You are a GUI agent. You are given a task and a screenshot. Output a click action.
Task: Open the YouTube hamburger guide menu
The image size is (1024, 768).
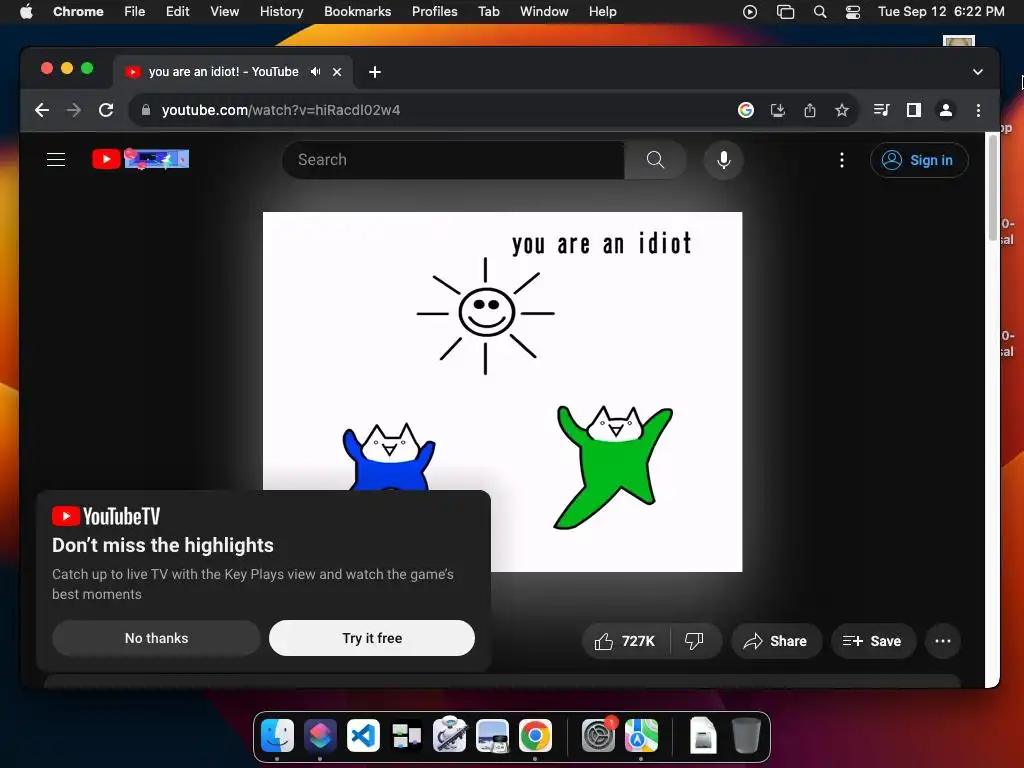pyautogui.click(x=56, y=159)
